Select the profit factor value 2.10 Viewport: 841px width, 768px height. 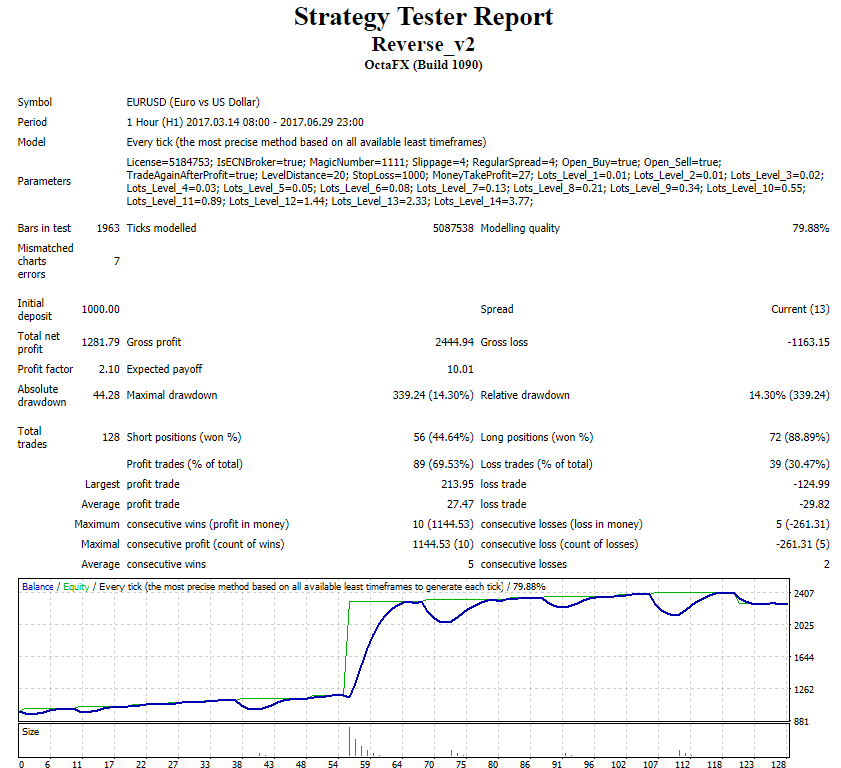click(x=108, y=369)
